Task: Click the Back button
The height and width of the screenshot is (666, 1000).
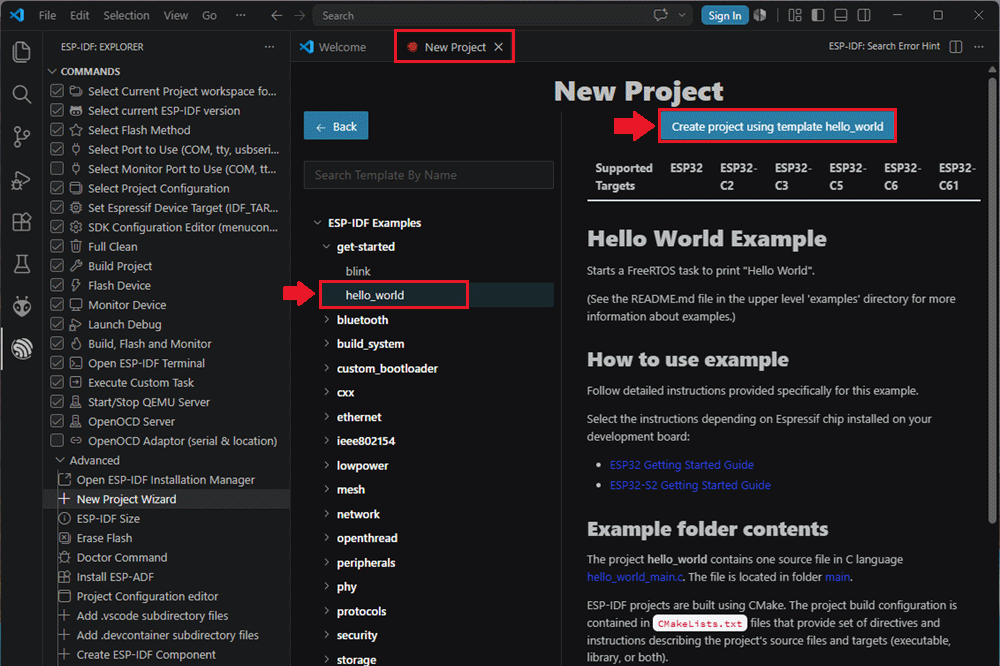Action: (x=336, y=126)
